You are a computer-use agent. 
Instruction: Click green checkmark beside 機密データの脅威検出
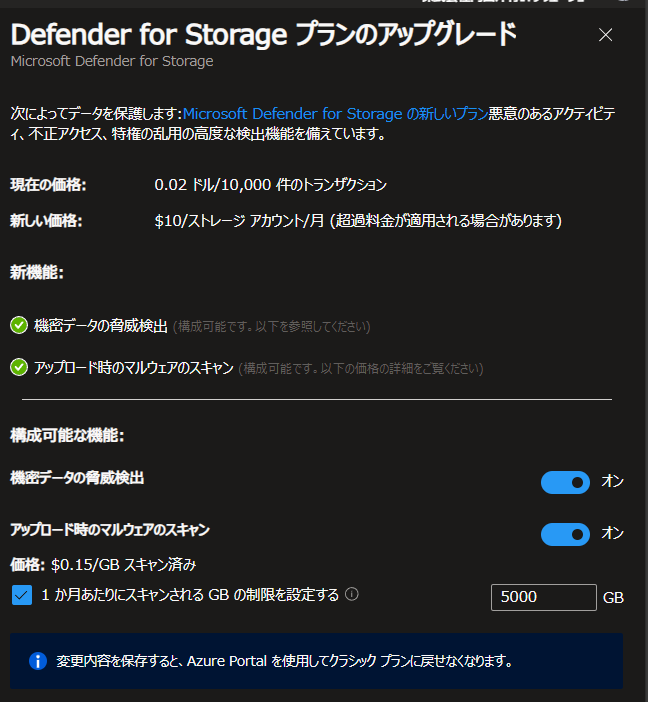pos(19,325)
